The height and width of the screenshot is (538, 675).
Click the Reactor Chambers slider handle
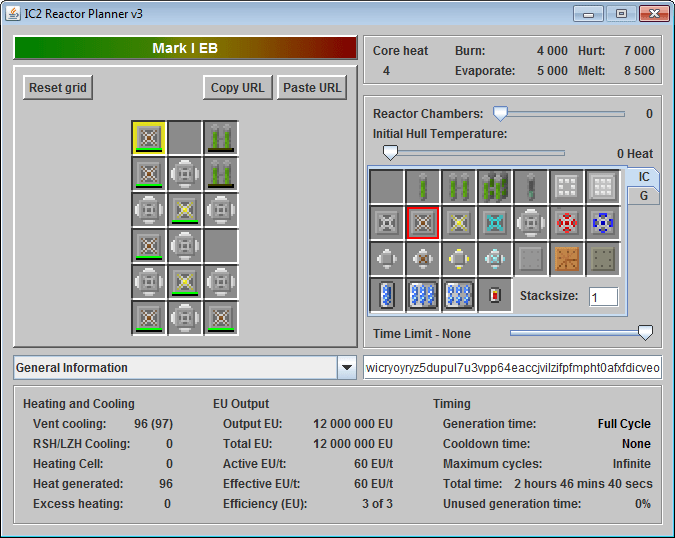pyautogui.click(x=500, y=114)
